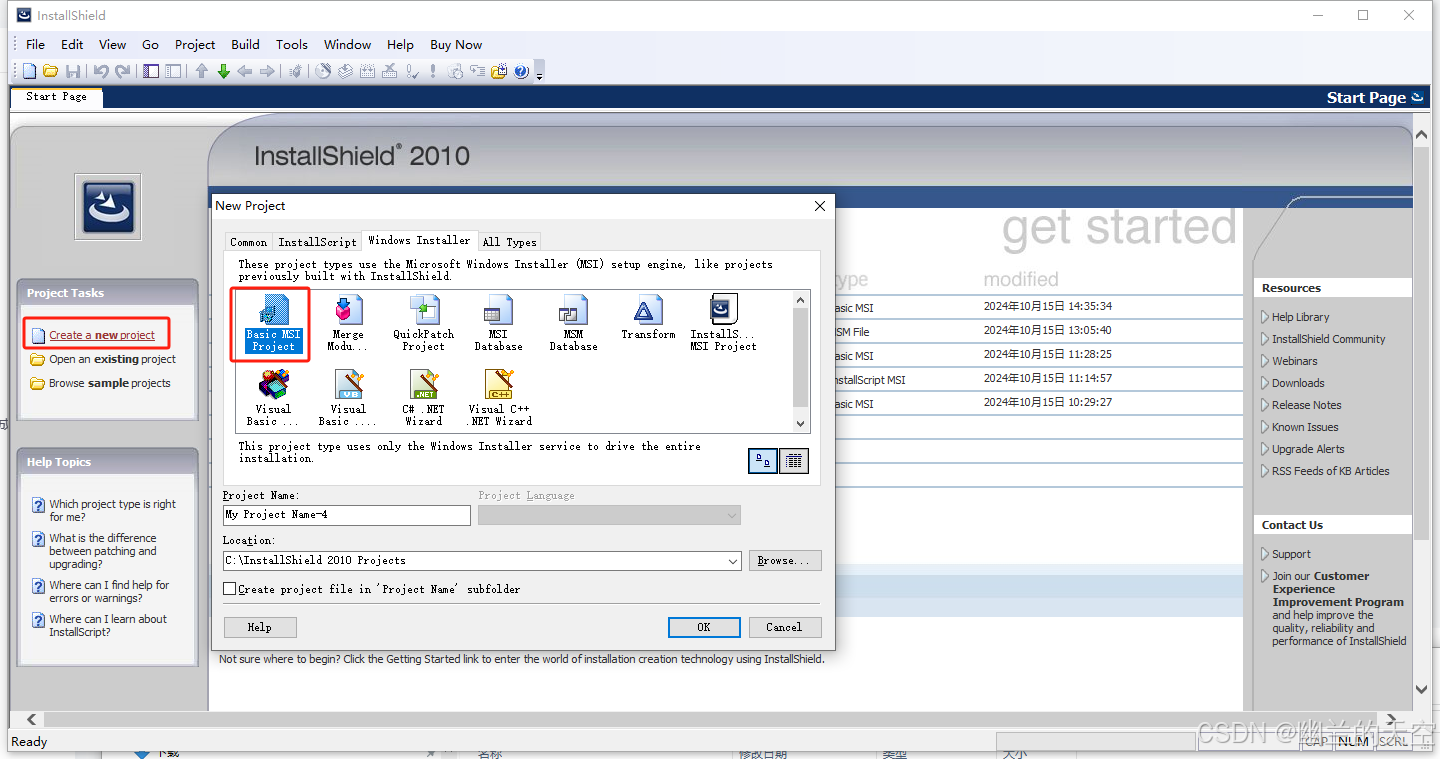Viewport: 1440px width, 759px height.
Task: Expand the toolbar options overflow arrow
Action: [x=539, y=73]
